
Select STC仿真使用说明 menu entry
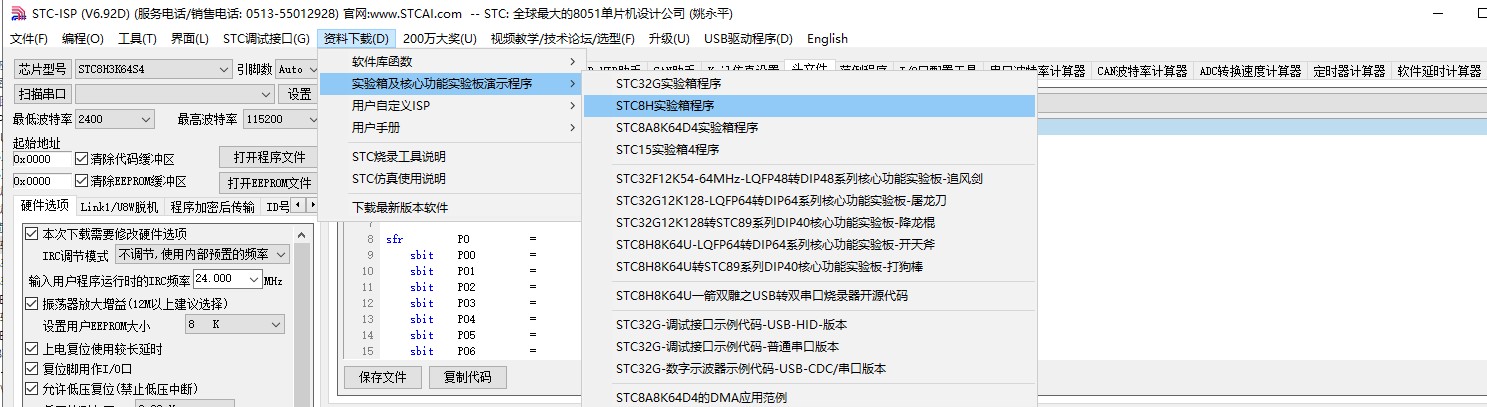(450, 179)
